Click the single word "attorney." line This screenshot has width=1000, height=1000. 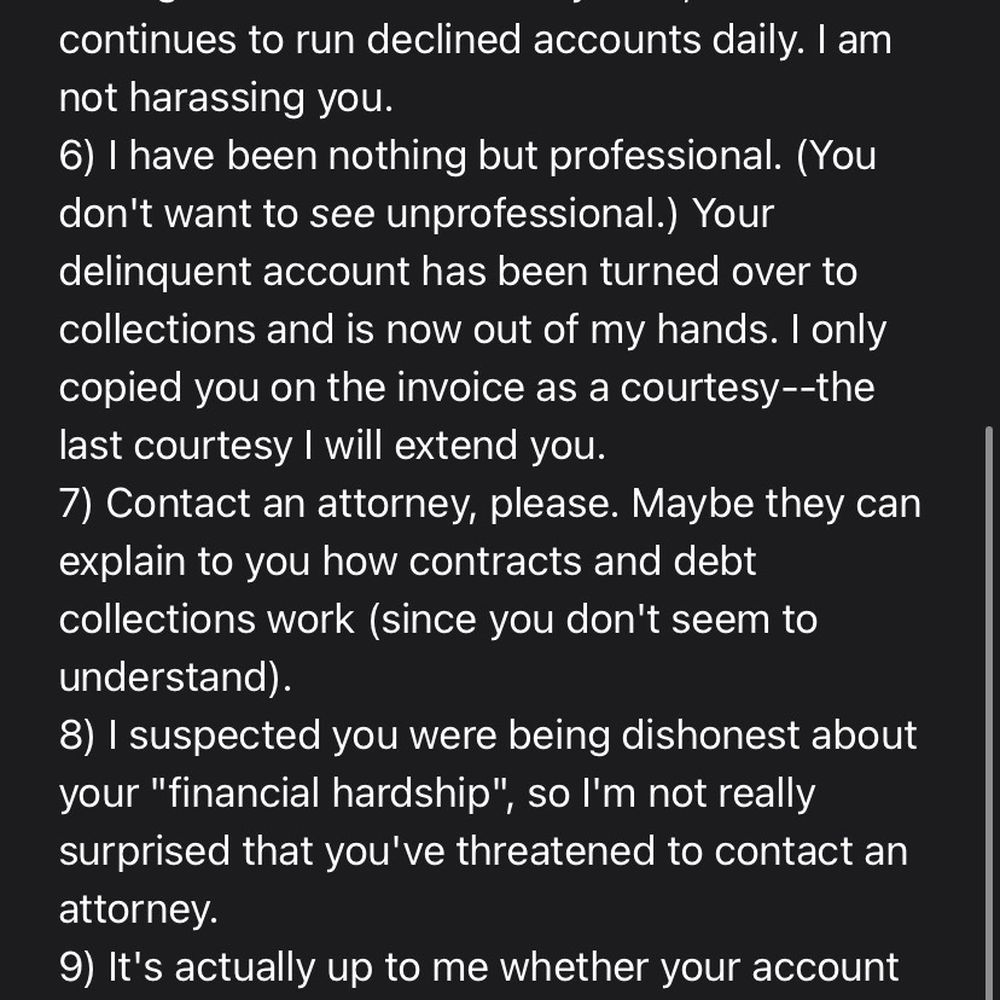pyautogui.click(x=138, y=909)
